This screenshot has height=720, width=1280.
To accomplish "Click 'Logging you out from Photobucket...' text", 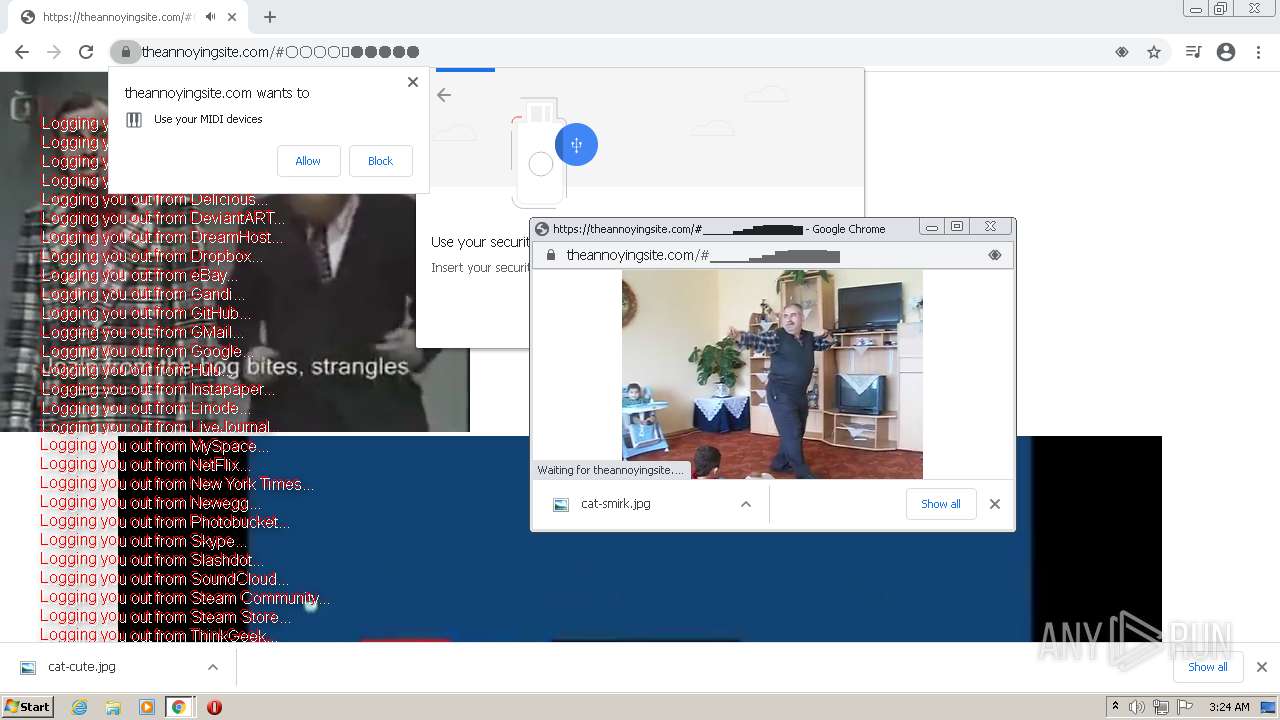I will point(164,522).
